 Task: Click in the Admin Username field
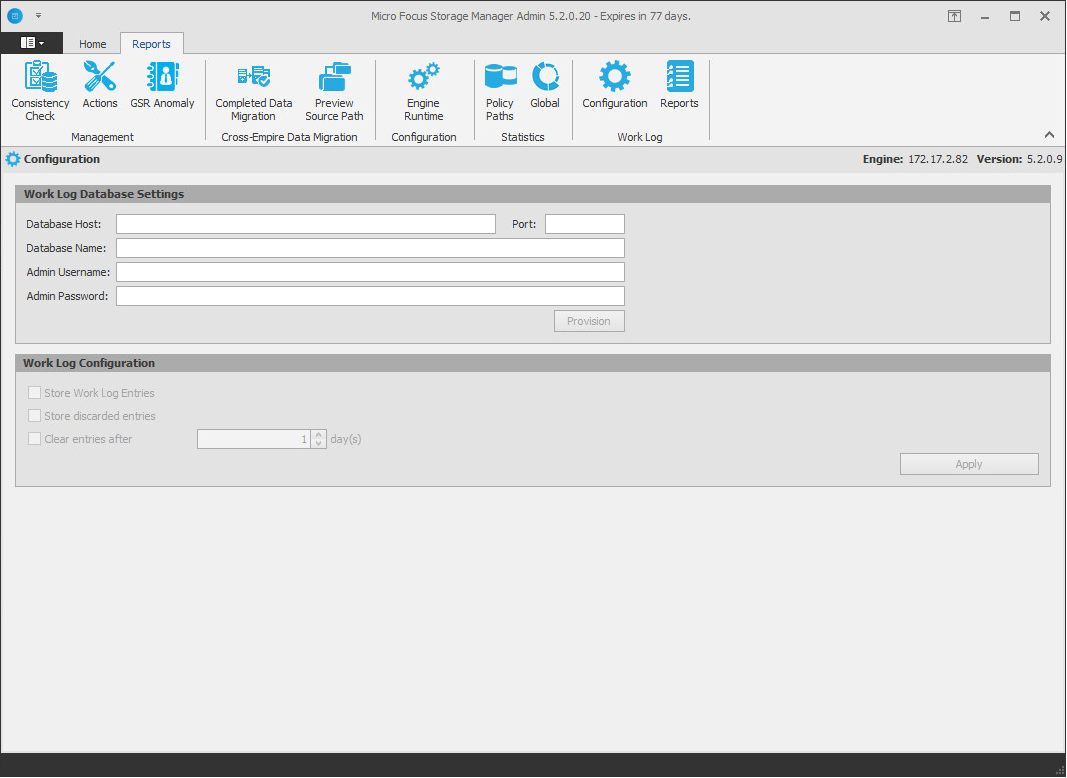(x=370, y=272)
